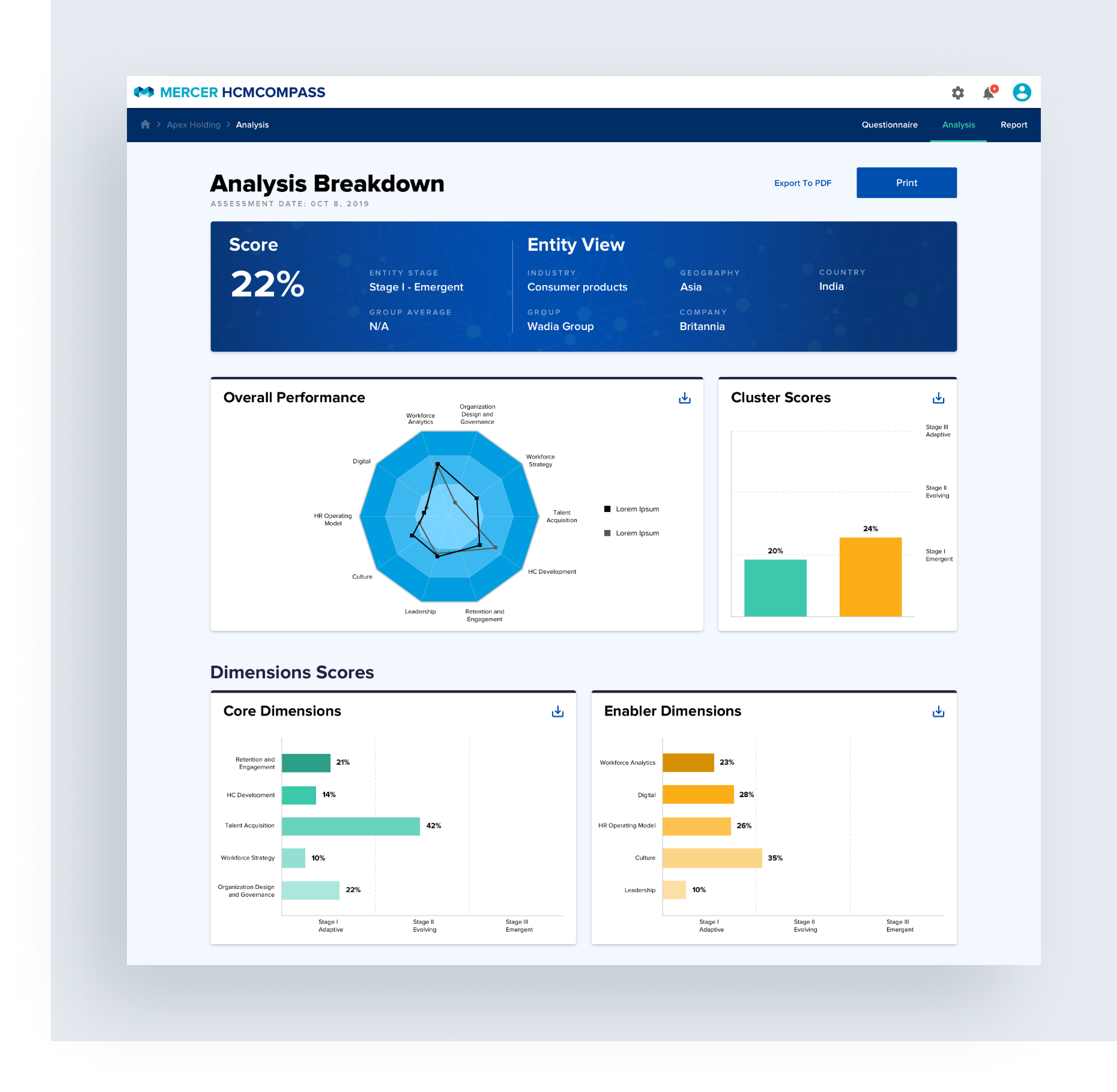Download the Overall Performance chart
Image resolution: width=1117 pixels, height=1092 pixels.
684,398
